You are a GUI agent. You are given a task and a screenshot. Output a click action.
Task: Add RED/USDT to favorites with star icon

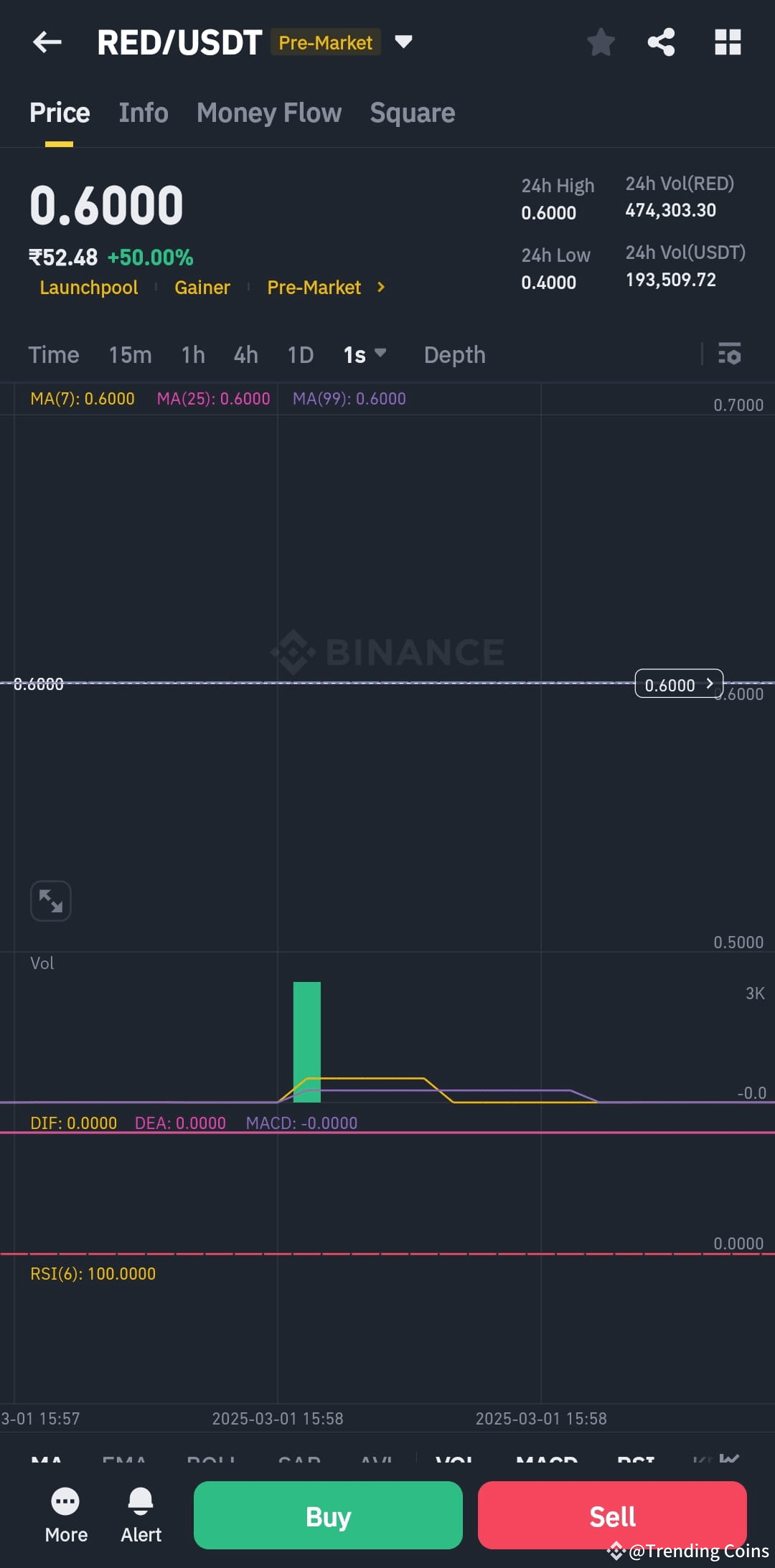pyautogui.click(x=601, y=42)
